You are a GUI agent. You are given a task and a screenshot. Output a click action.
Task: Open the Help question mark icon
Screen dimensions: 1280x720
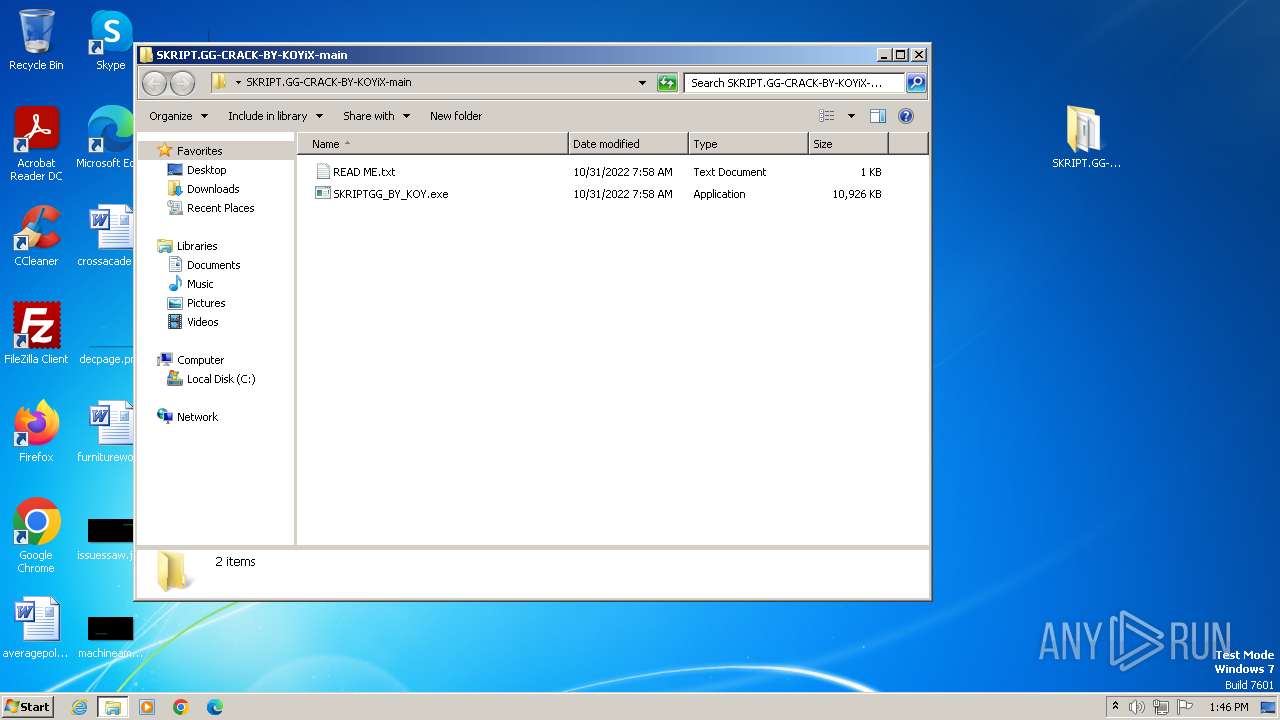[906, 116]
